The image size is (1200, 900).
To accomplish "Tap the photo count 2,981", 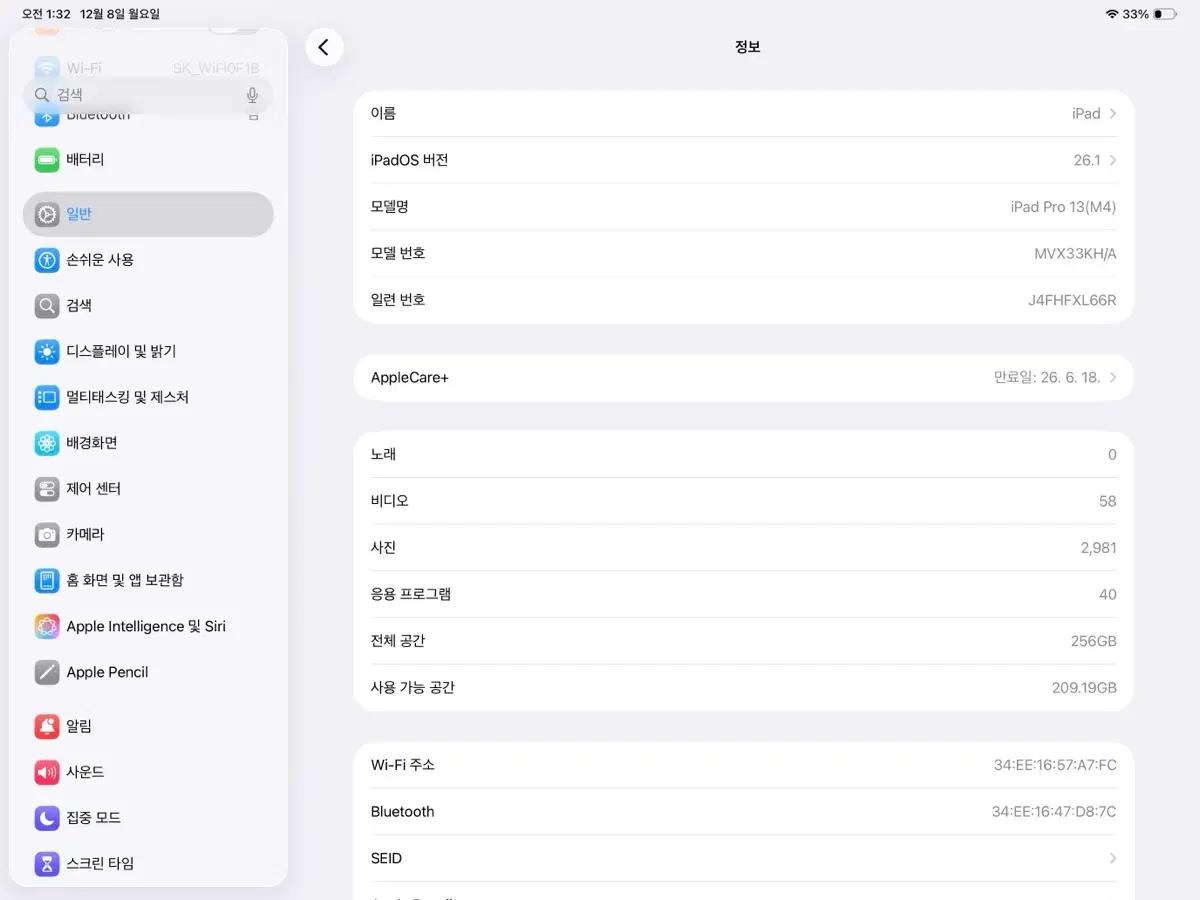I will [1098, 548].
